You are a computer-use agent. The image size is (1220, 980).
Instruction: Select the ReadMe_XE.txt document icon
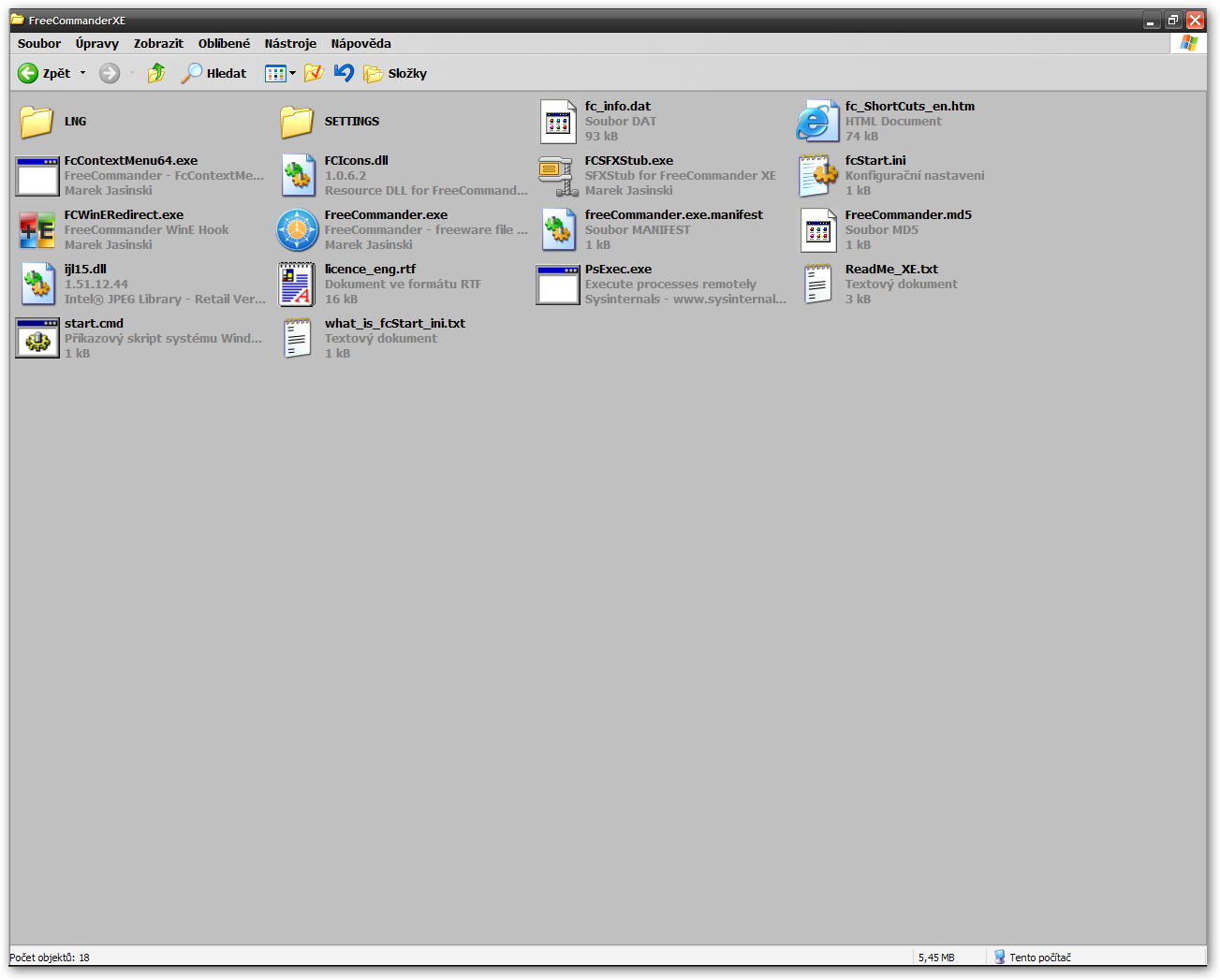point(818,285)
